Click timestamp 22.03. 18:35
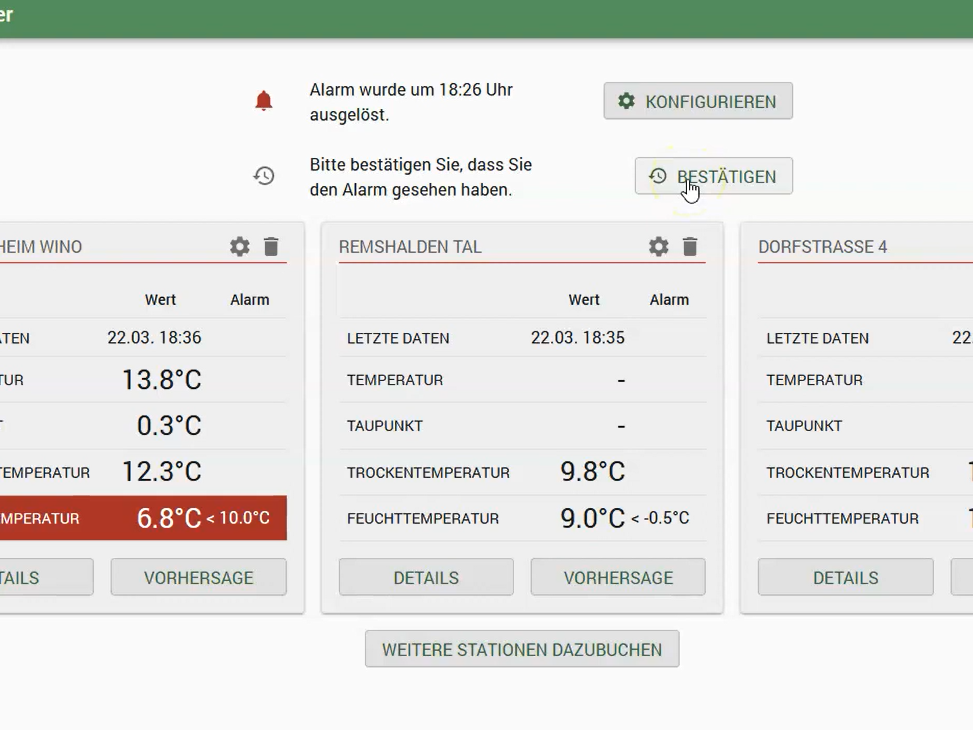The height and width of the screenshot is (730, 973). (578, 338)
